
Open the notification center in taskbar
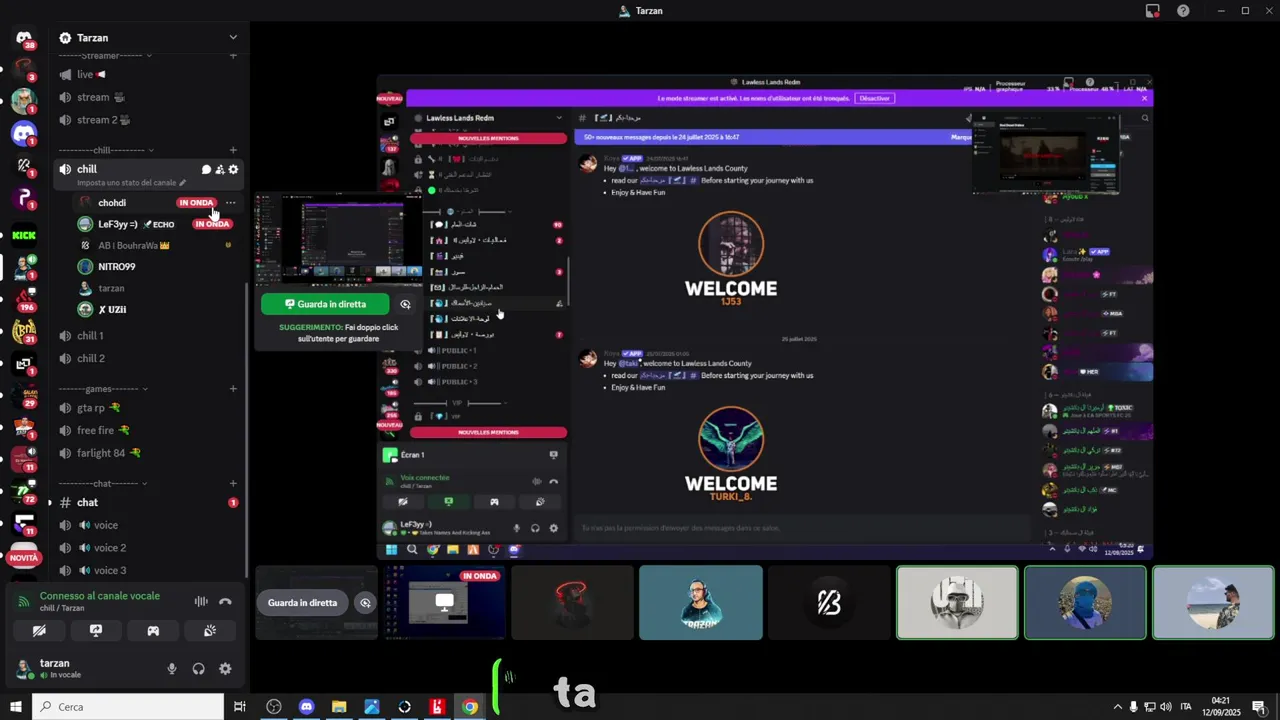pyautogui.click(x=1259, y=707)
